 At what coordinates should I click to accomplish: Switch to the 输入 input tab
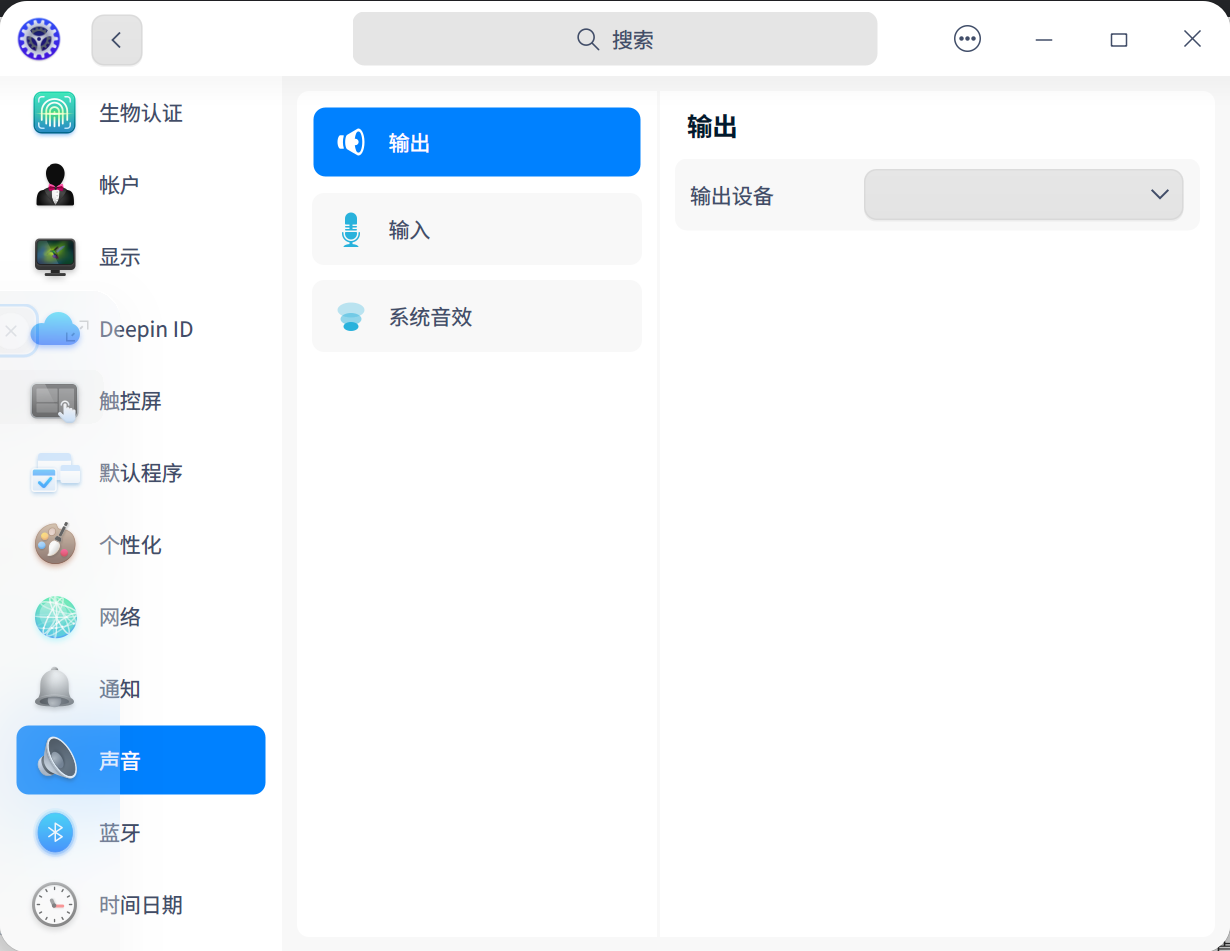coord(476,229)
